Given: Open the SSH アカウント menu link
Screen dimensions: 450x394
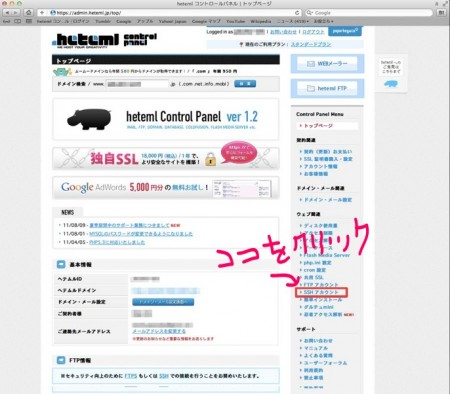Looking at the screenshot, I should [x=321, y=292].
